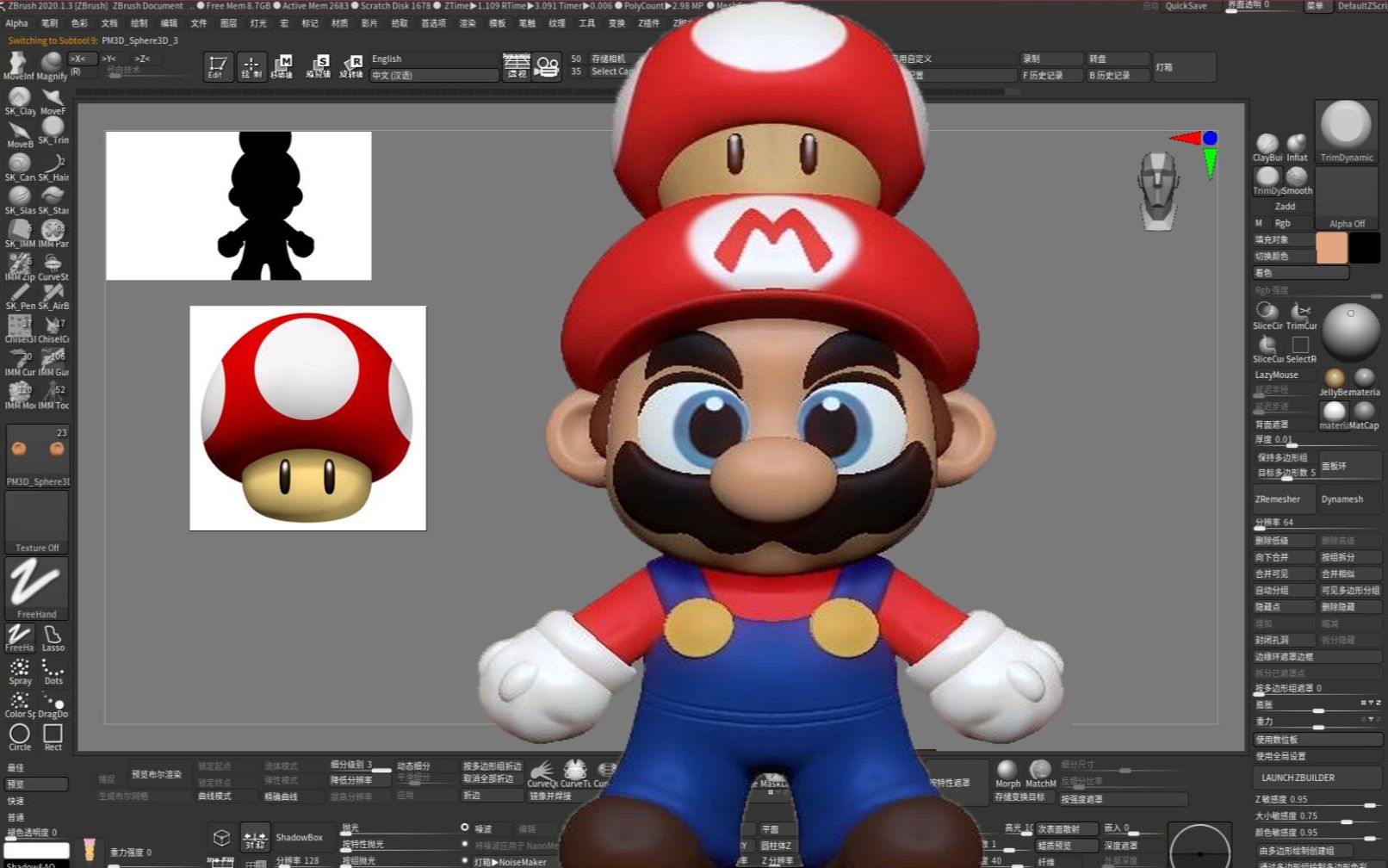
Task: Open the 纹理 menu
Action: coord(558,23)
